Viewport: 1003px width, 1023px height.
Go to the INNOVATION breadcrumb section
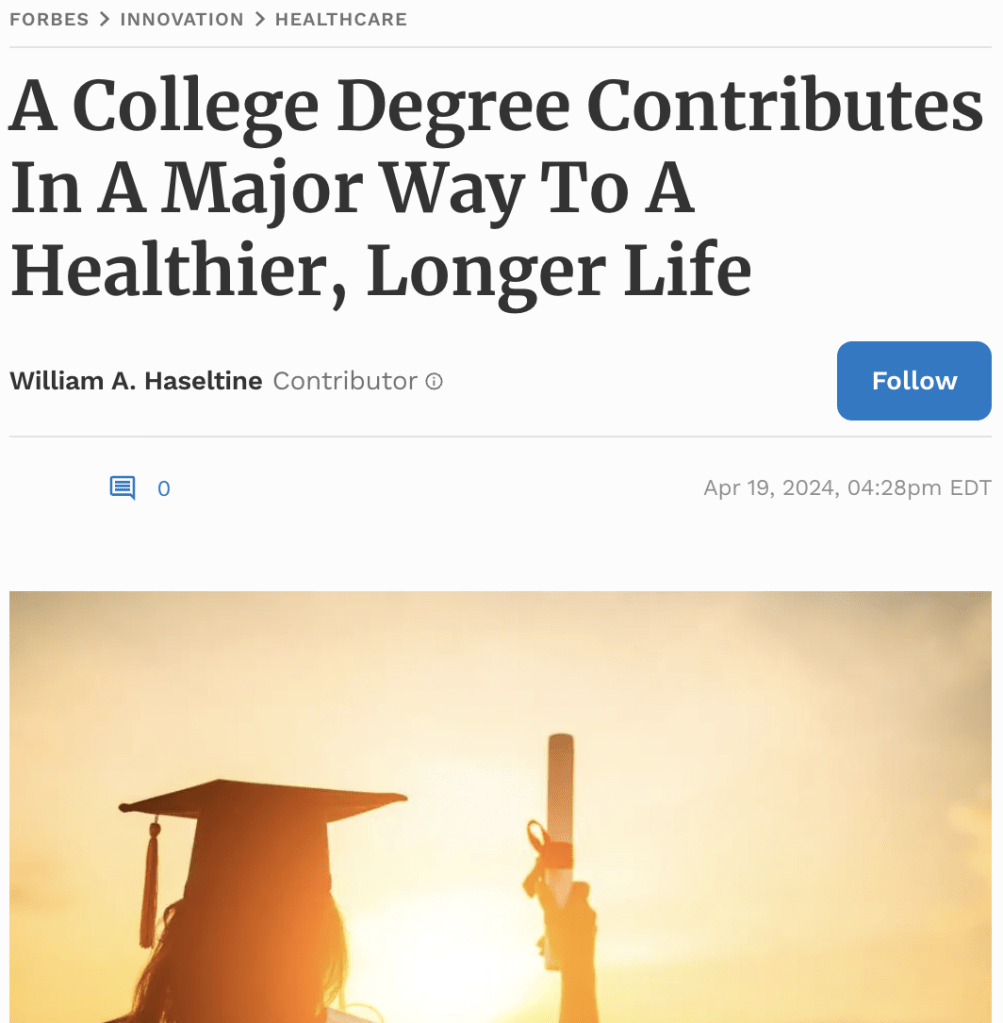tap(181, 19)
